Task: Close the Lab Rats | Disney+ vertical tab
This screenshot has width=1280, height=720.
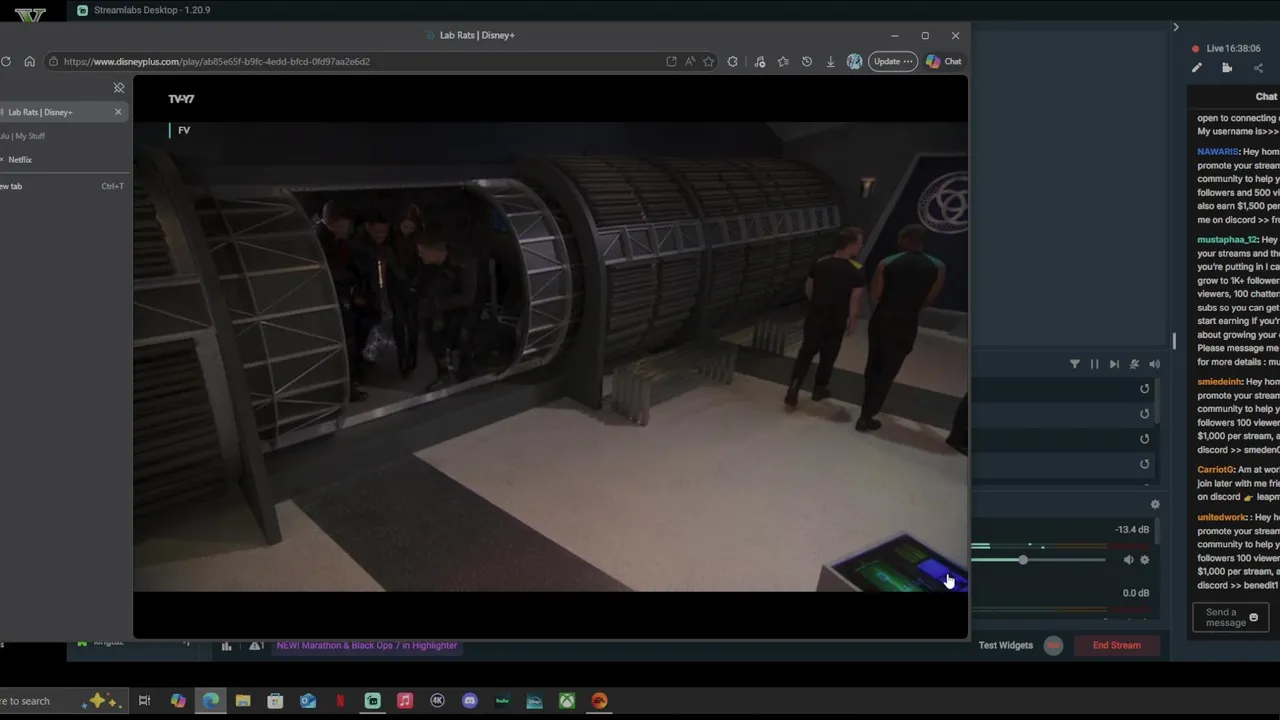Action: pyautogui.click(x=118, y=112)
